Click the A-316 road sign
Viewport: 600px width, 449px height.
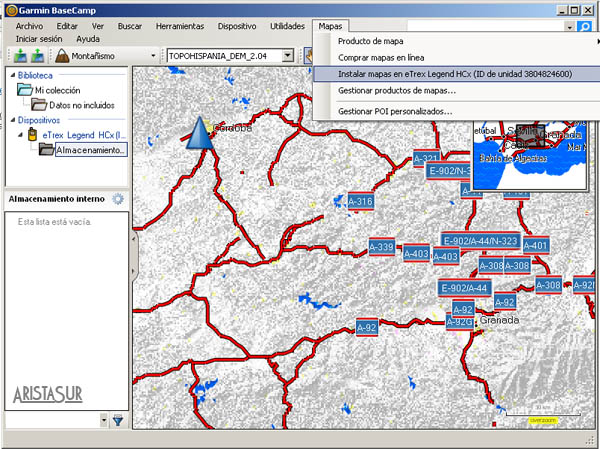click(360, 201)
